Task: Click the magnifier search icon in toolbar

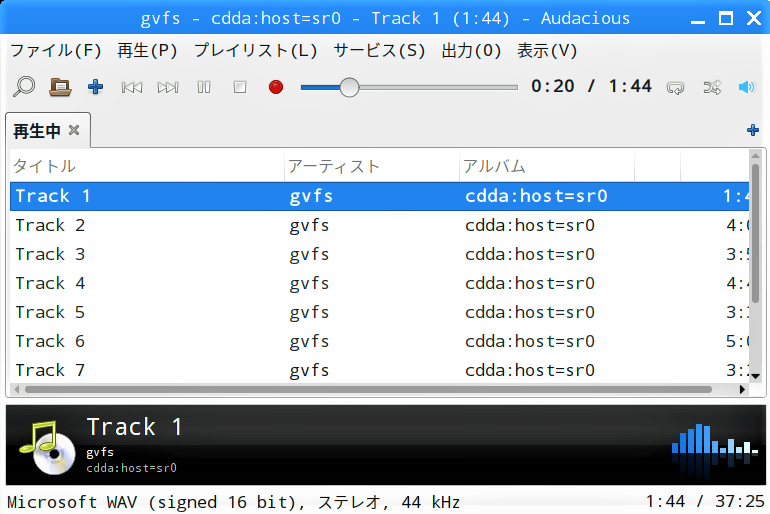Action: [24, 87]
